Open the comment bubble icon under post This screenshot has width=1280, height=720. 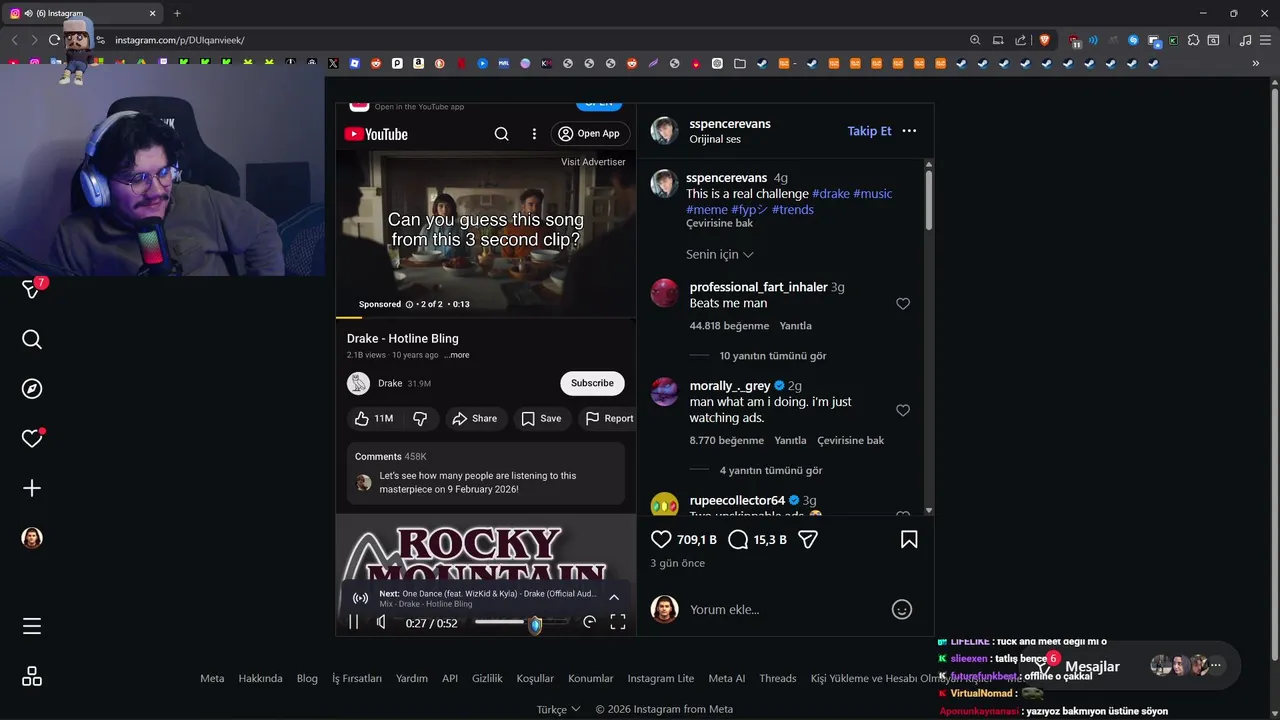point(738,539)
